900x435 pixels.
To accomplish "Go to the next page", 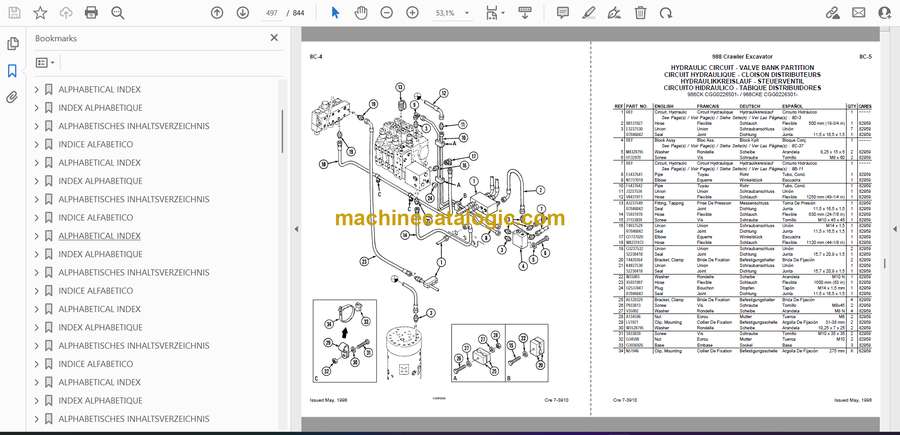I will coord(243,13).
